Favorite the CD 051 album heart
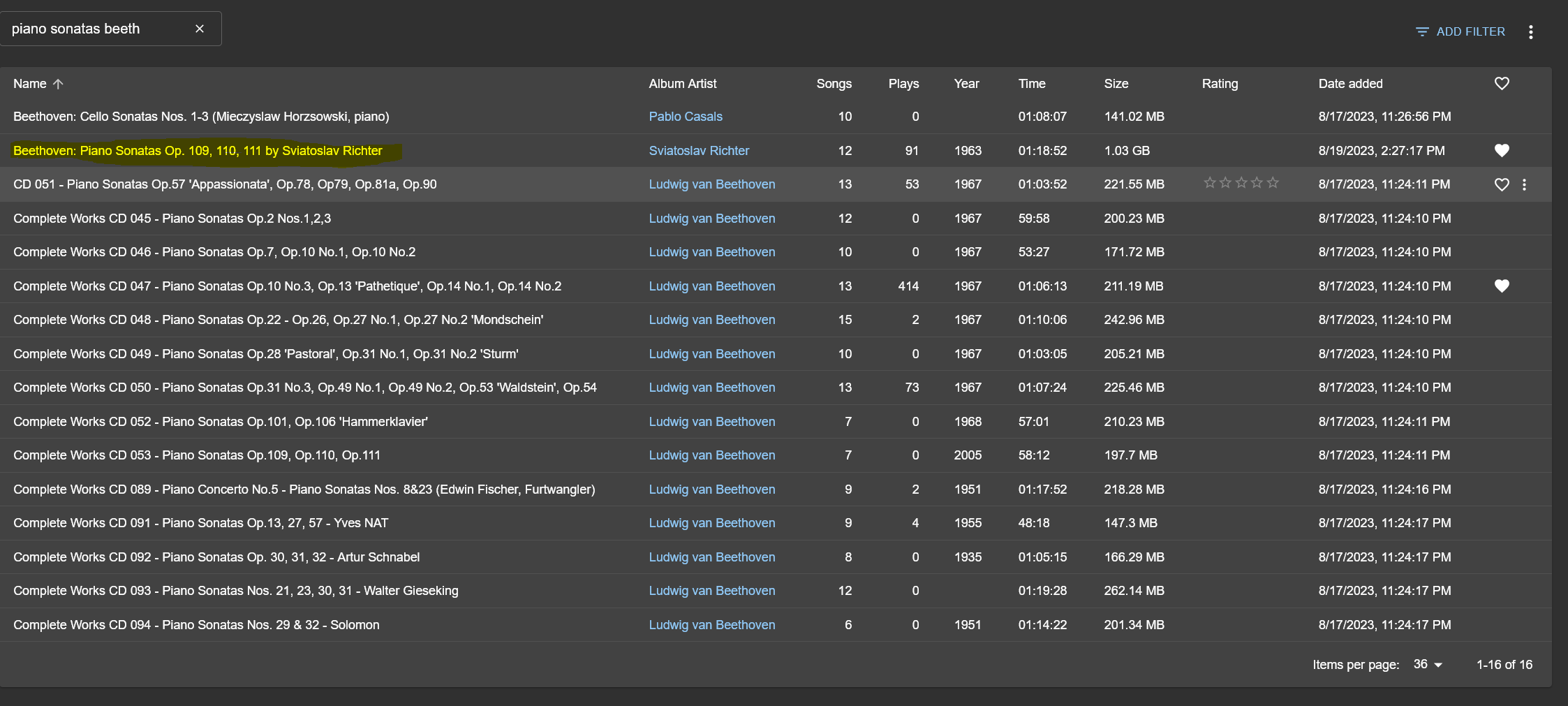The height and width of the screenshot is (706, 1568). coord(1502,184)
